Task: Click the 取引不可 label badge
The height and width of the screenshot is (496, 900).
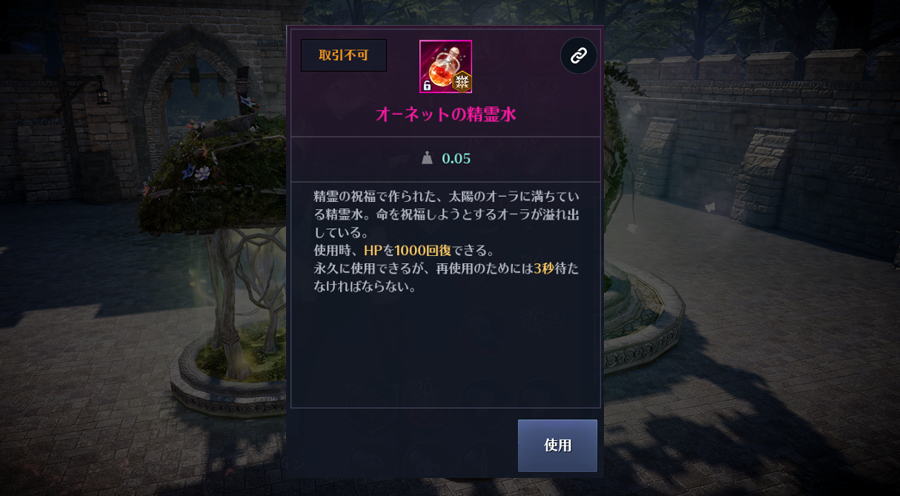Action: (x=344, y=56)
